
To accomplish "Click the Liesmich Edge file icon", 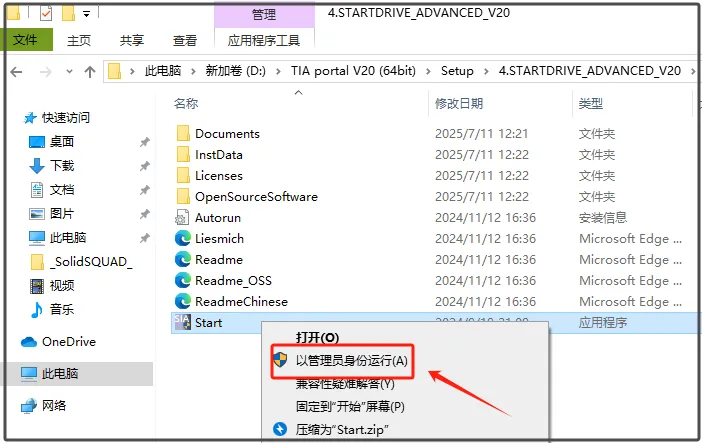I will click(183, 238).
